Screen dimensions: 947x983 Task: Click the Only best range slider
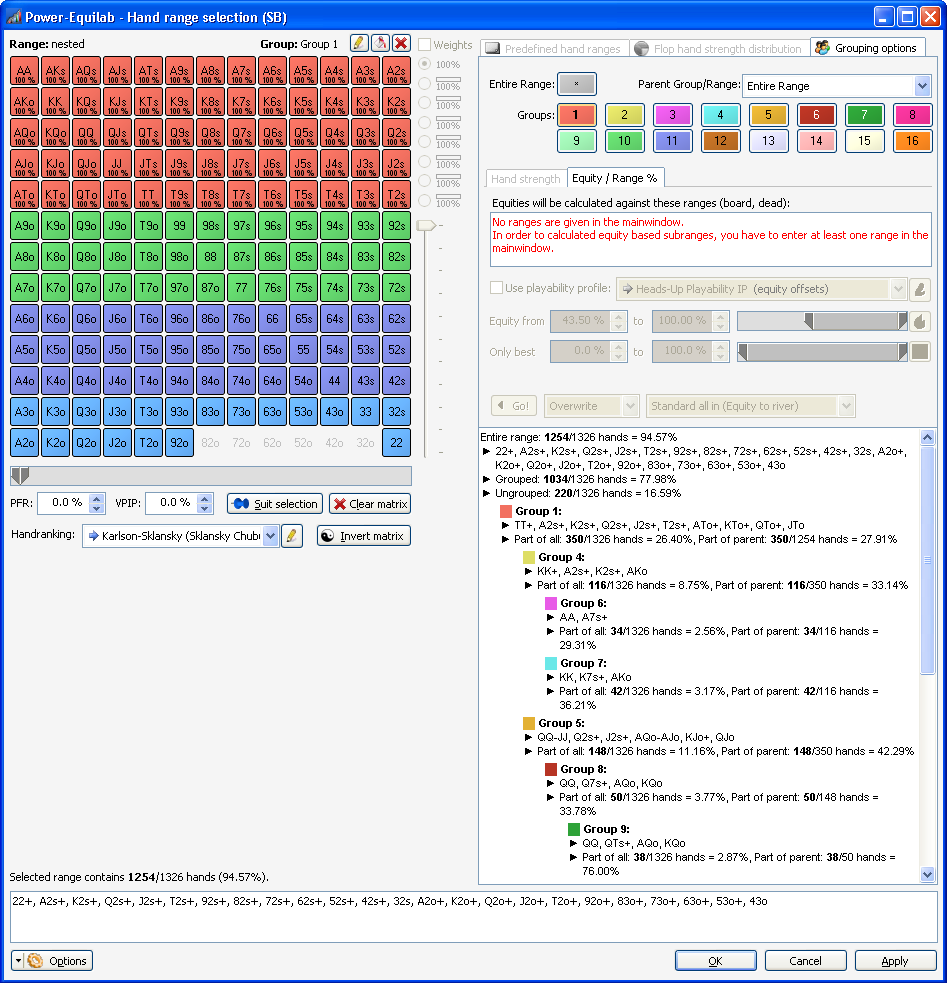[822, 352]
